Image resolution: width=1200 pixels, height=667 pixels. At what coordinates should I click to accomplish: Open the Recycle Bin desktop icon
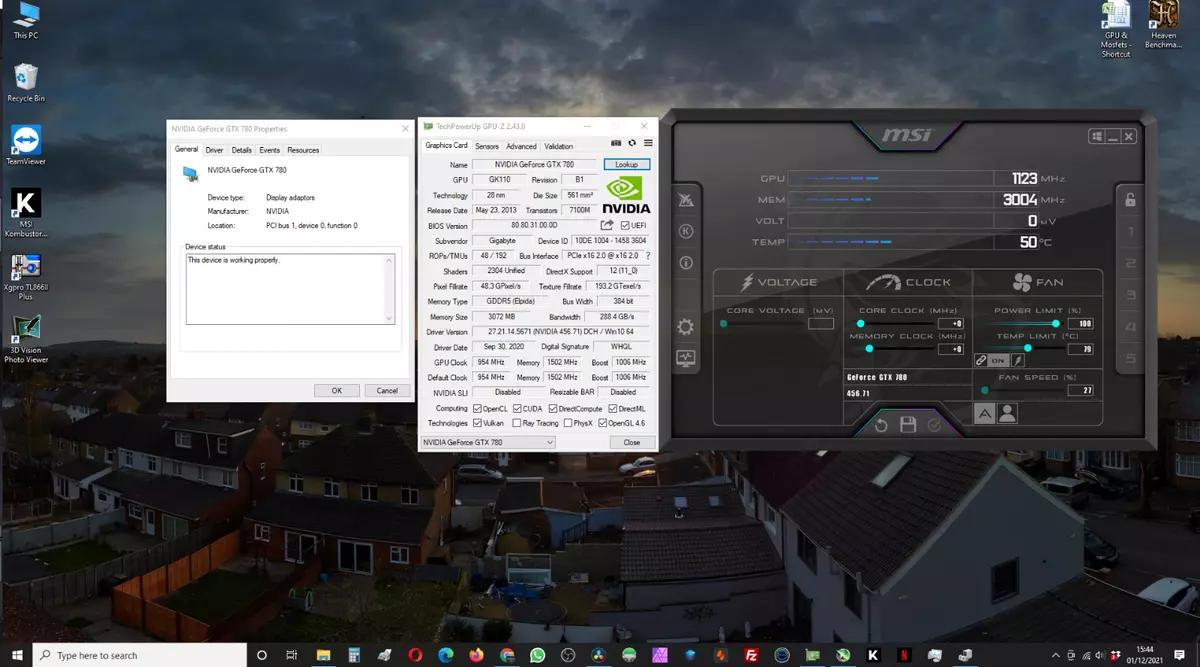coord(26,83)
